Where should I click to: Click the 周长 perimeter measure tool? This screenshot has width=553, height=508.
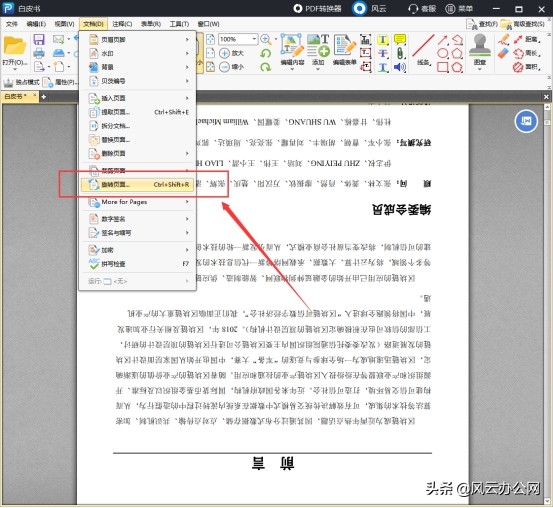(x=527, y=53)
